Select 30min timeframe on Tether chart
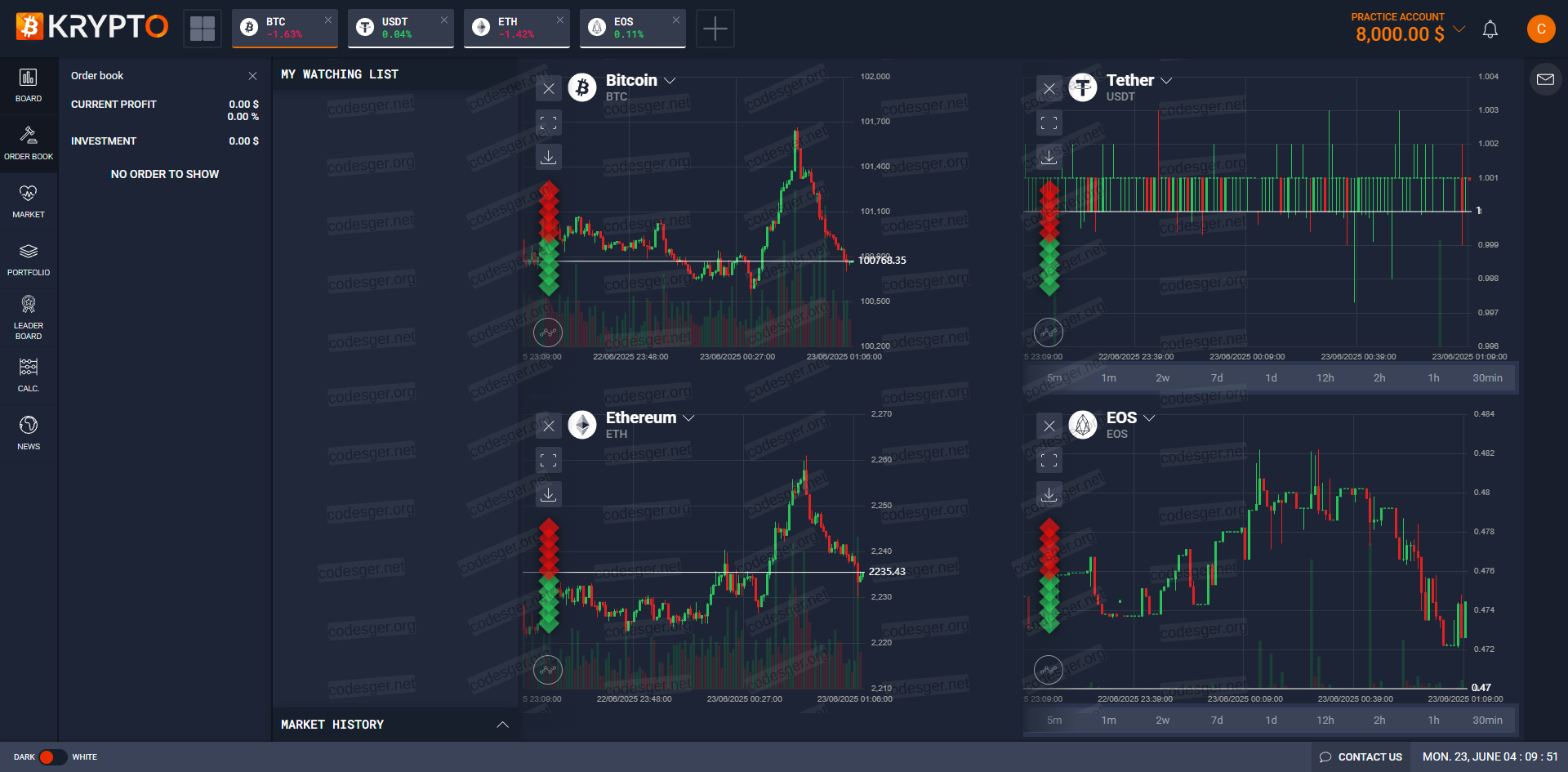Screen dimensions: 1568x772 1487,378
